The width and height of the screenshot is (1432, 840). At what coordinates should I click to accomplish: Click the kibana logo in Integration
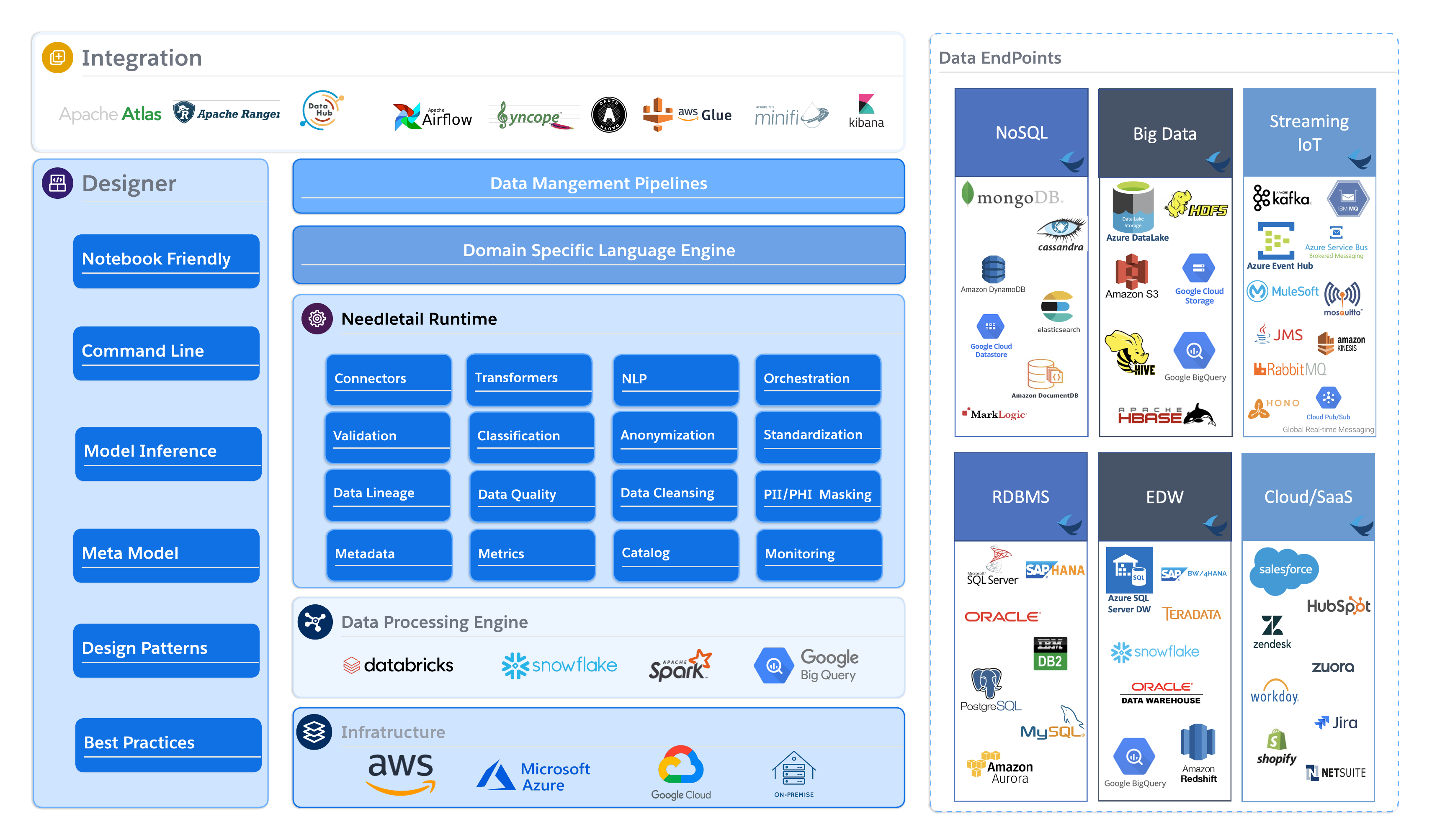866,113
